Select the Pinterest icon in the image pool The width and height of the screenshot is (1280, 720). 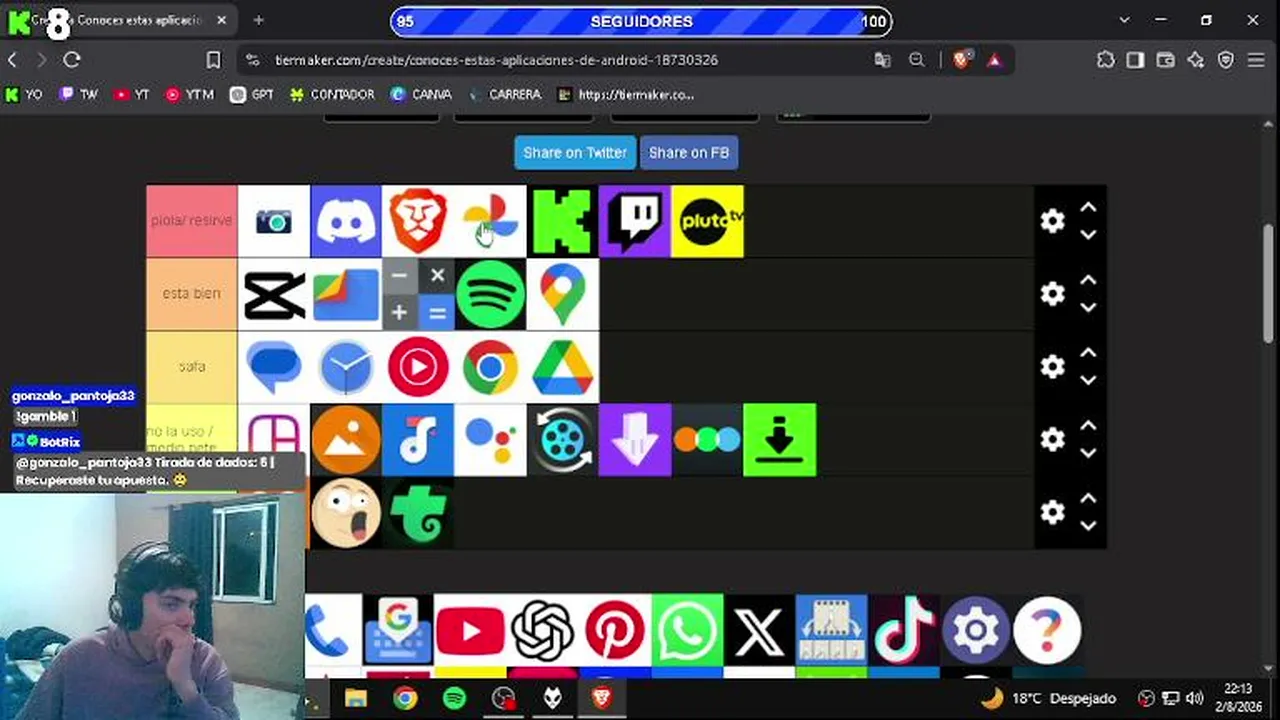[x=615, y=630]
